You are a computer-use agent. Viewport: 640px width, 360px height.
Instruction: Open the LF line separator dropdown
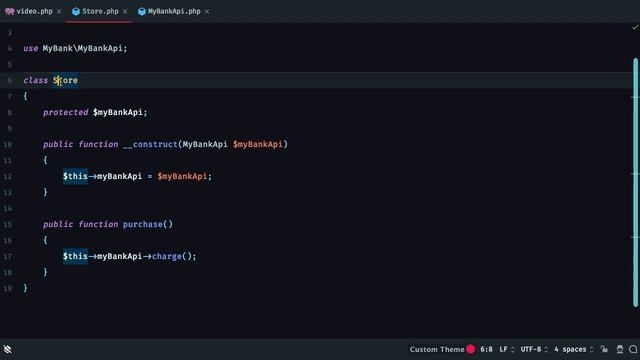(x=507, y=349)
